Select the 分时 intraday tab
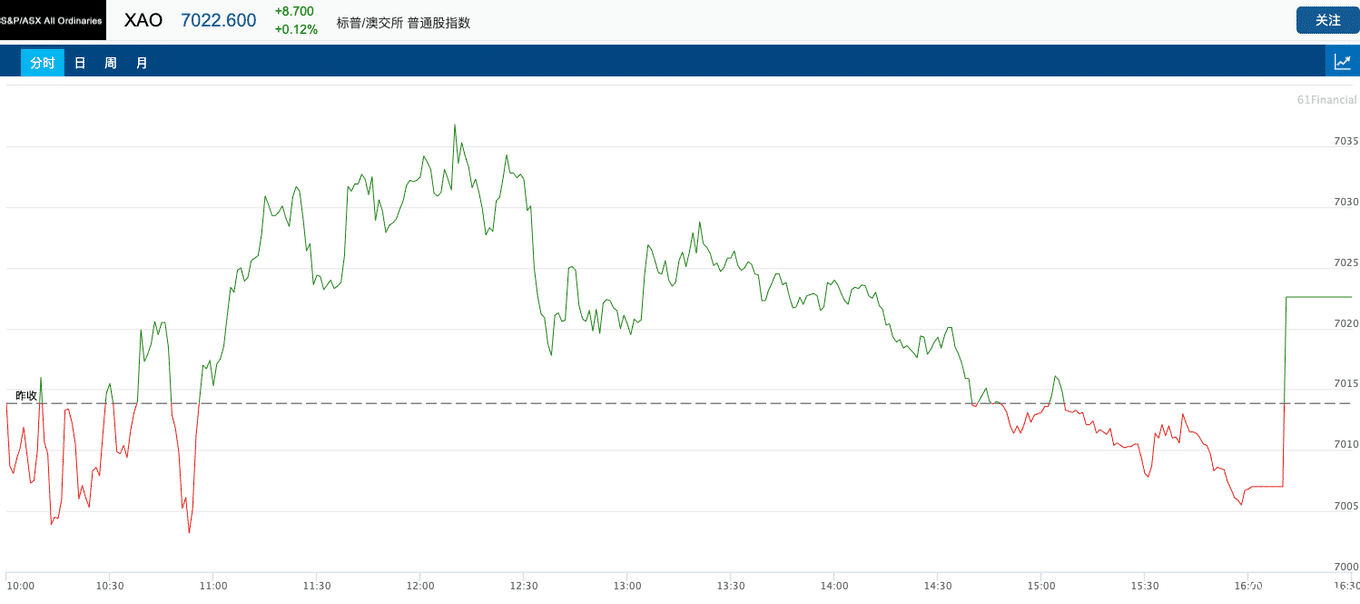Screen dimensions: 1360x604 click(x=42, y=62)
